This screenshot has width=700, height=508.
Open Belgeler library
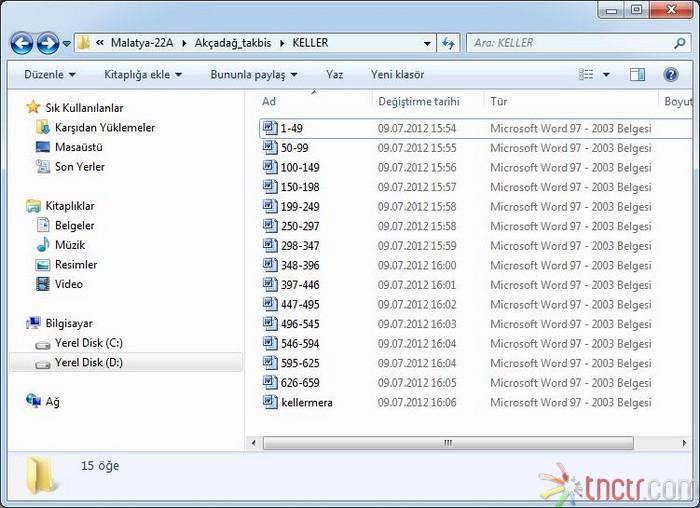[x=75, y=225]
